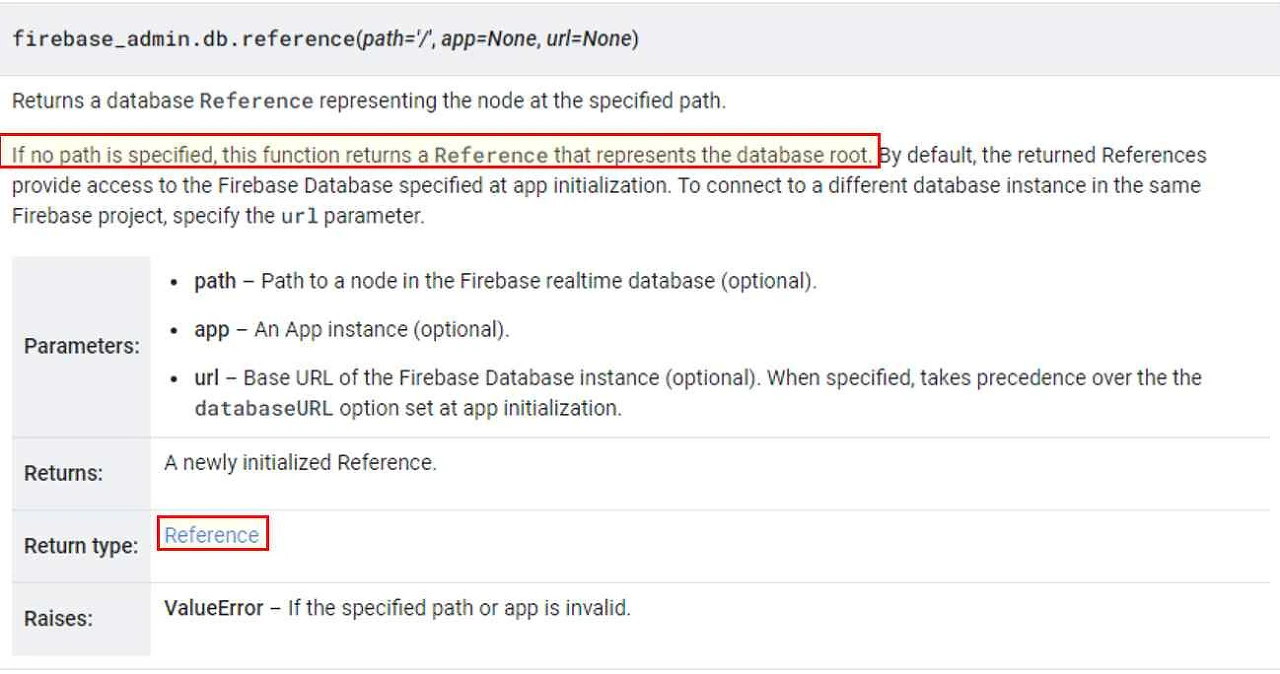Click the 'Reference' code word in first sentence

pos(257,101)
